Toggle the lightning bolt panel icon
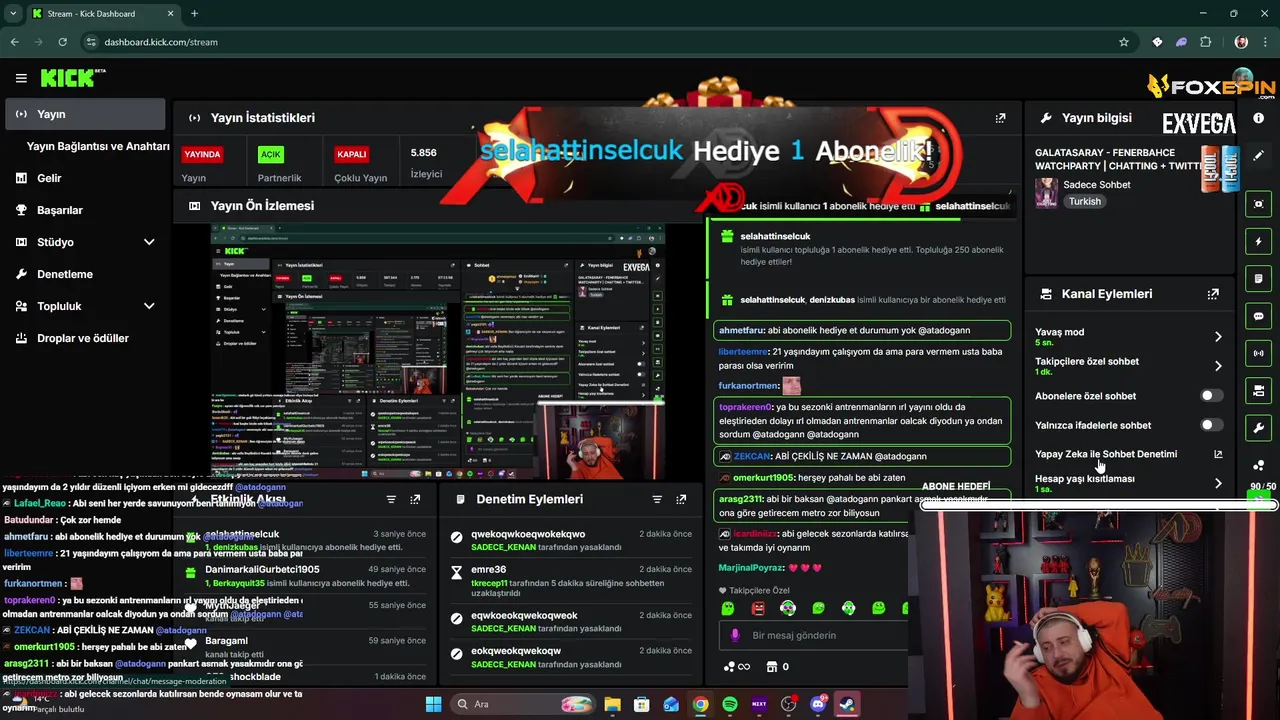This screenshot has height=720, width=1280. (x=1258, y=241)
